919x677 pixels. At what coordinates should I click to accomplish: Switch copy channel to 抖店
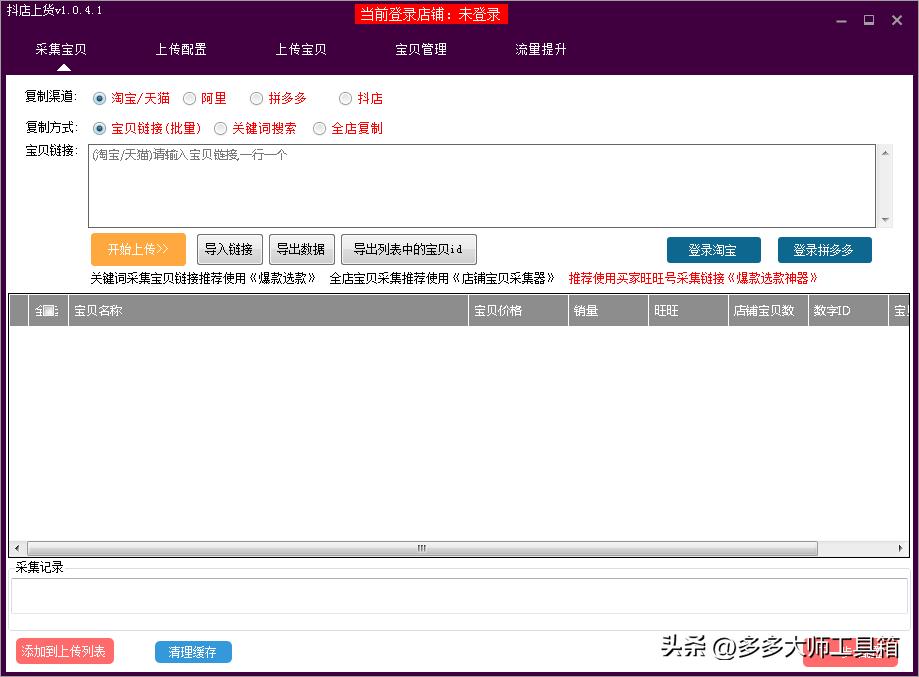345,98
